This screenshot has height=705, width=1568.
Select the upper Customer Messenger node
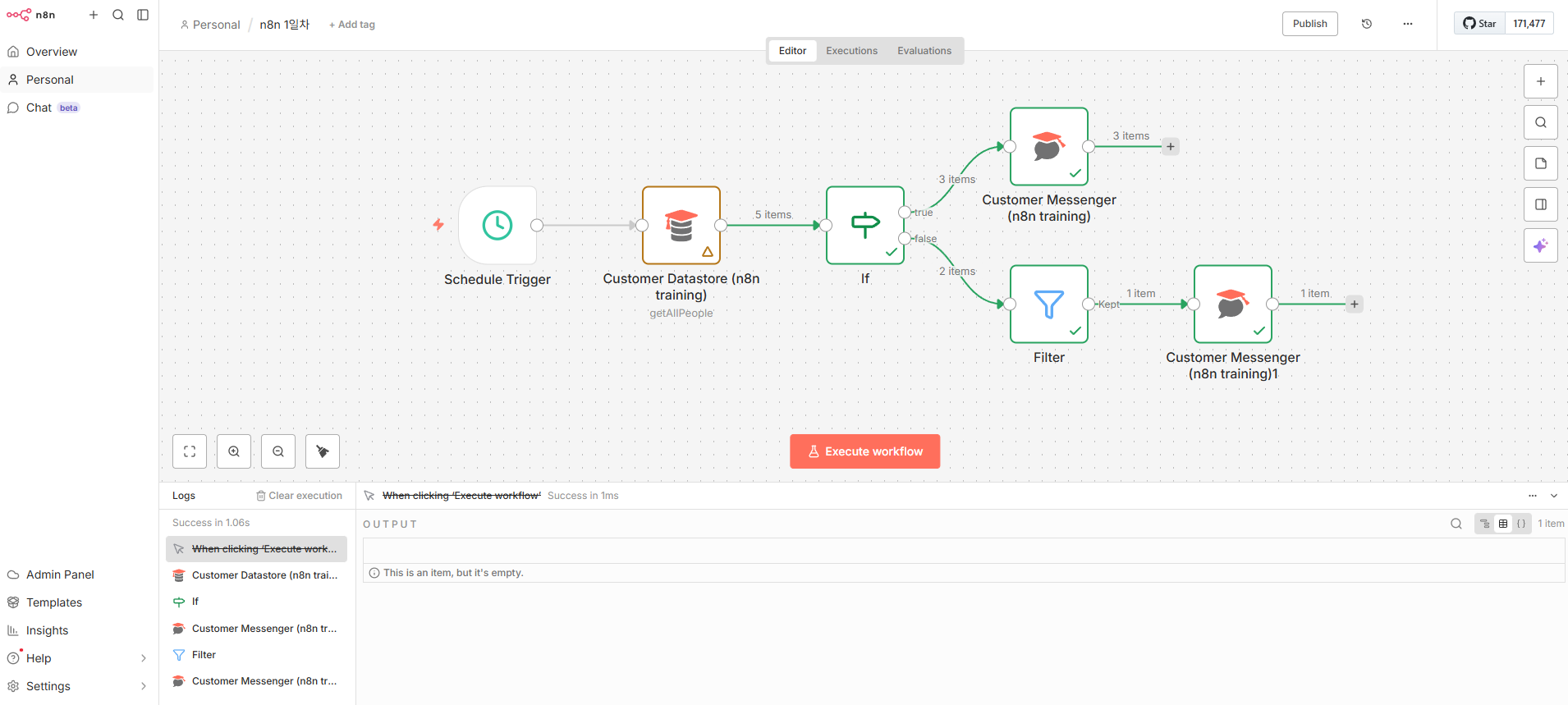tap(1049, 146)
